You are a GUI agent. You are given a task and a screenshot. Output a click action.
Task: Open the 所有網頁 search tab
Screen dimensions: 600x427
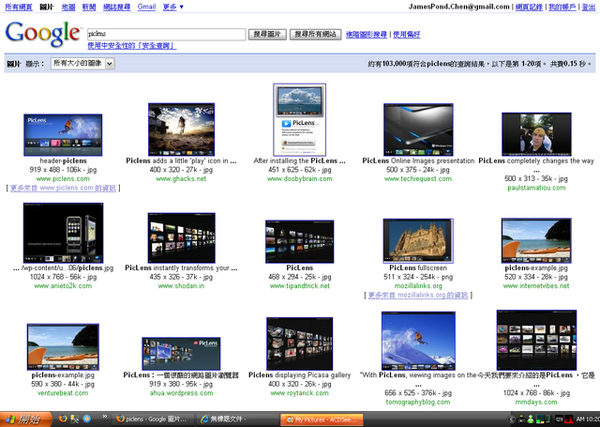coord(18,7)
